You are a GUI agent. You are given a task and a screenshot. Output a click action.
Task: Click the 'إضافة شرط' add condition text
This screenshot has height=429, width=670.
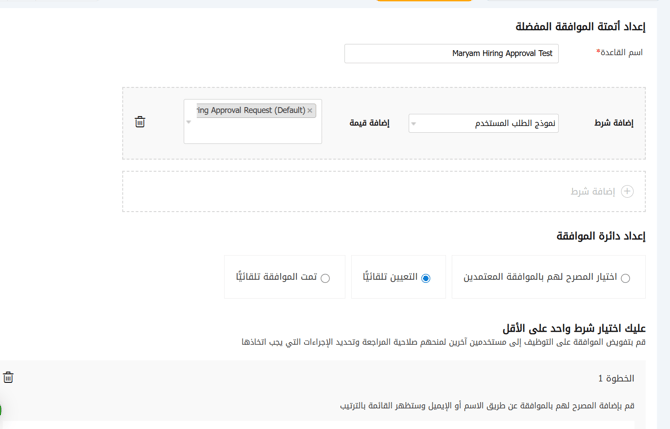(593, 191)
